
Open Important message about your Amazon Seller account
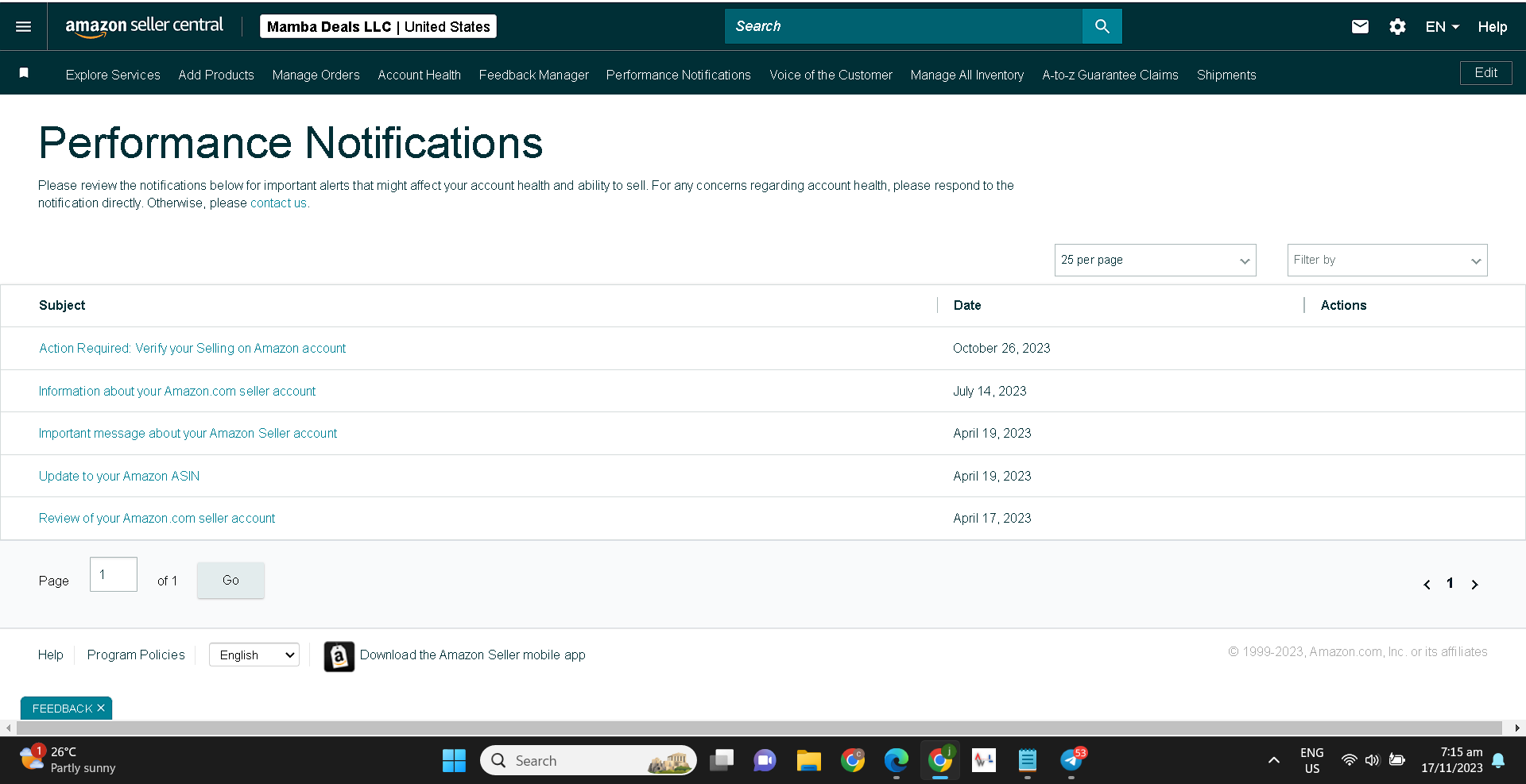pos(188,433)
